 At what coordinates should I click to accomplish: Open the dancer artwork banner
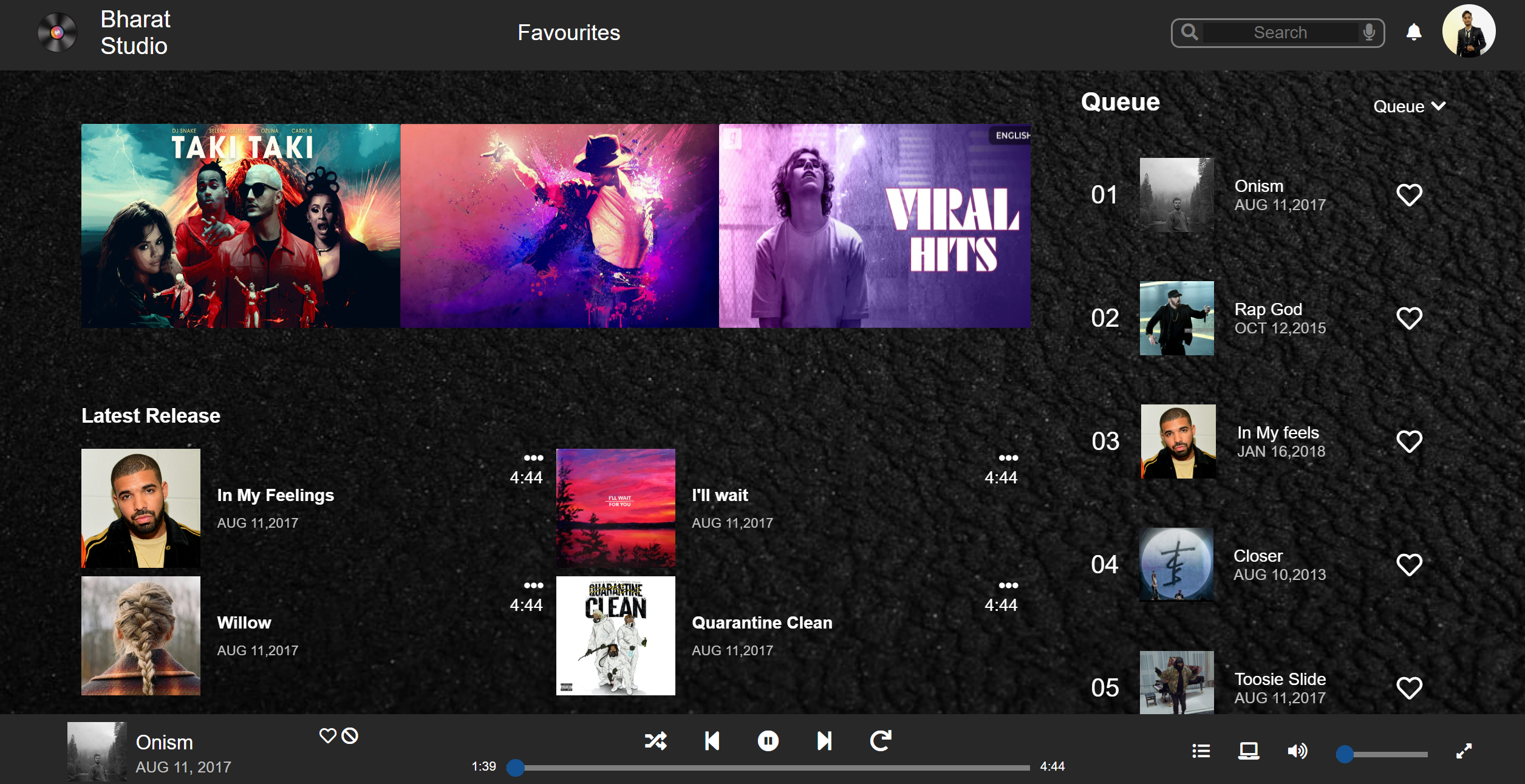[559, 226]
